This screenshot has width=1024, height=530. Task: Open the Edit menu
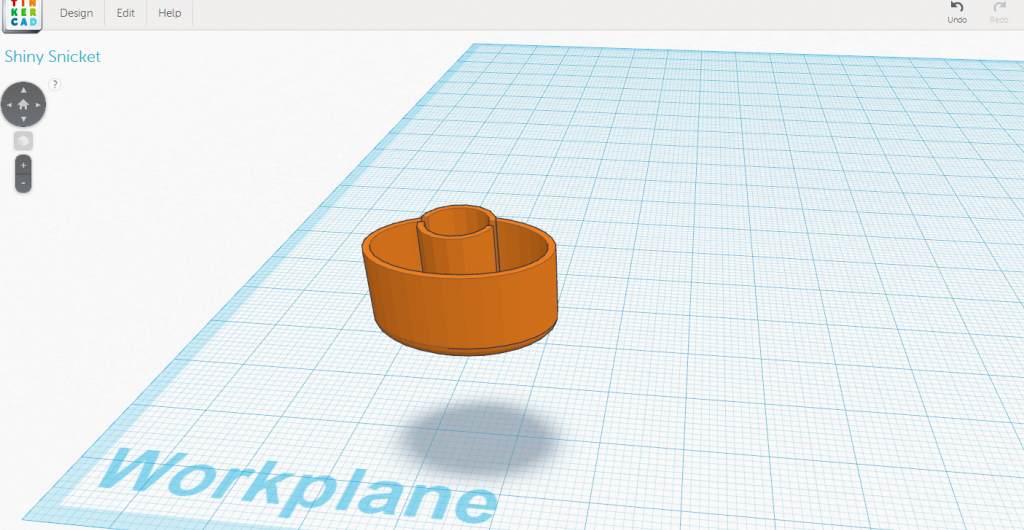[125, 13]
